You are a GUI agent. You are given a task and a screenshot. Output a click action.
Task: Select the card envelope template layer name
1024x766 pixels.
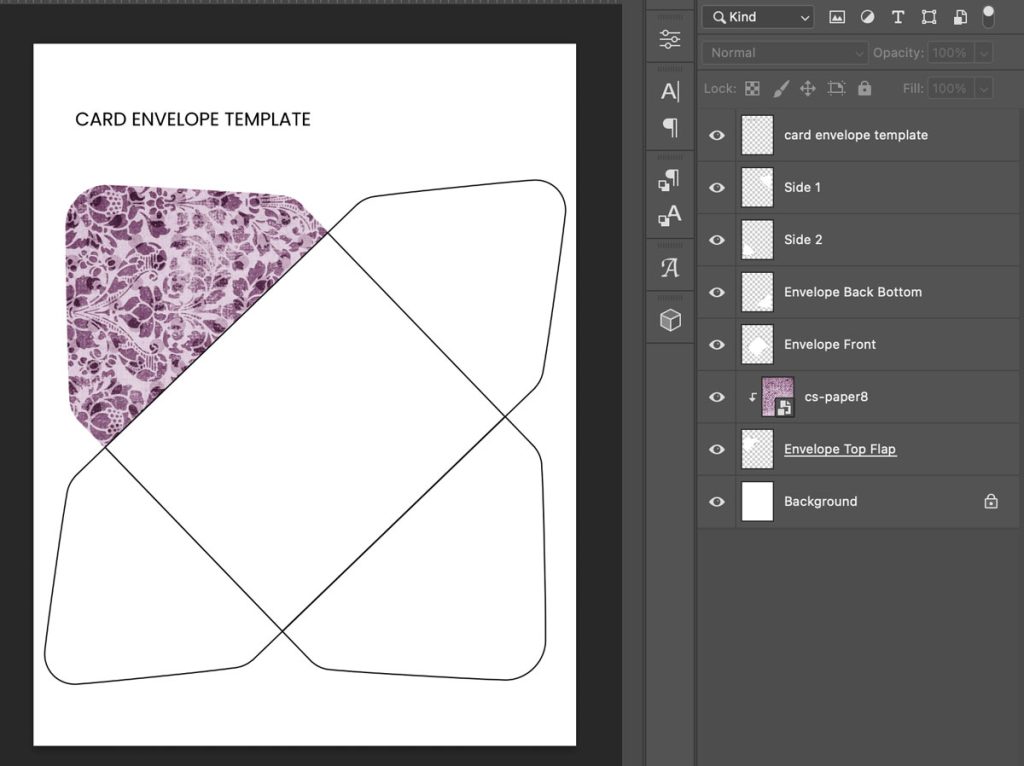pos(856,135)
